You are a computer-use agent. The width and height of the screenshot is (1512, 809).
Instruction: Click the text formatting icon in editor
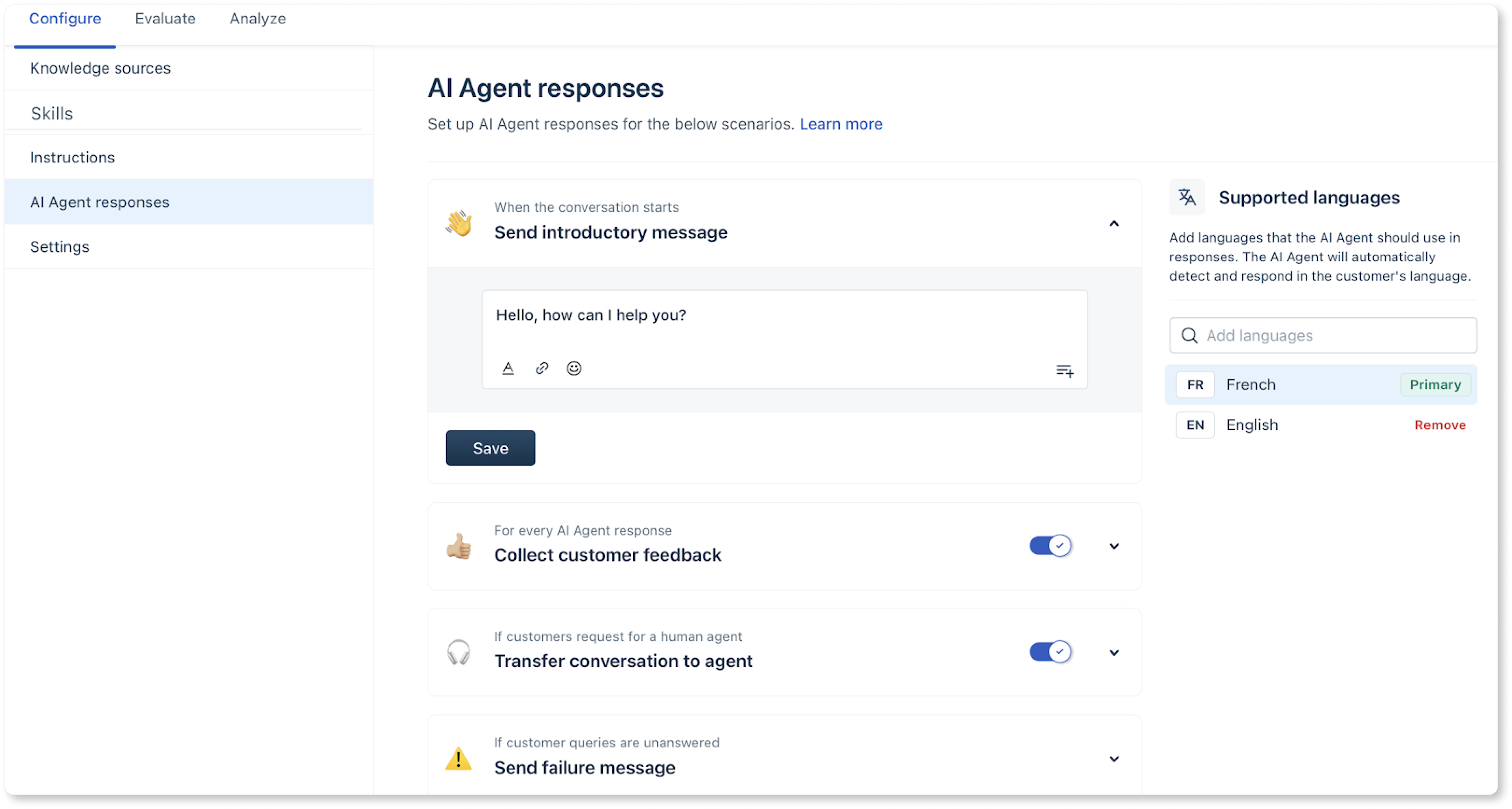tap(508, 369)
